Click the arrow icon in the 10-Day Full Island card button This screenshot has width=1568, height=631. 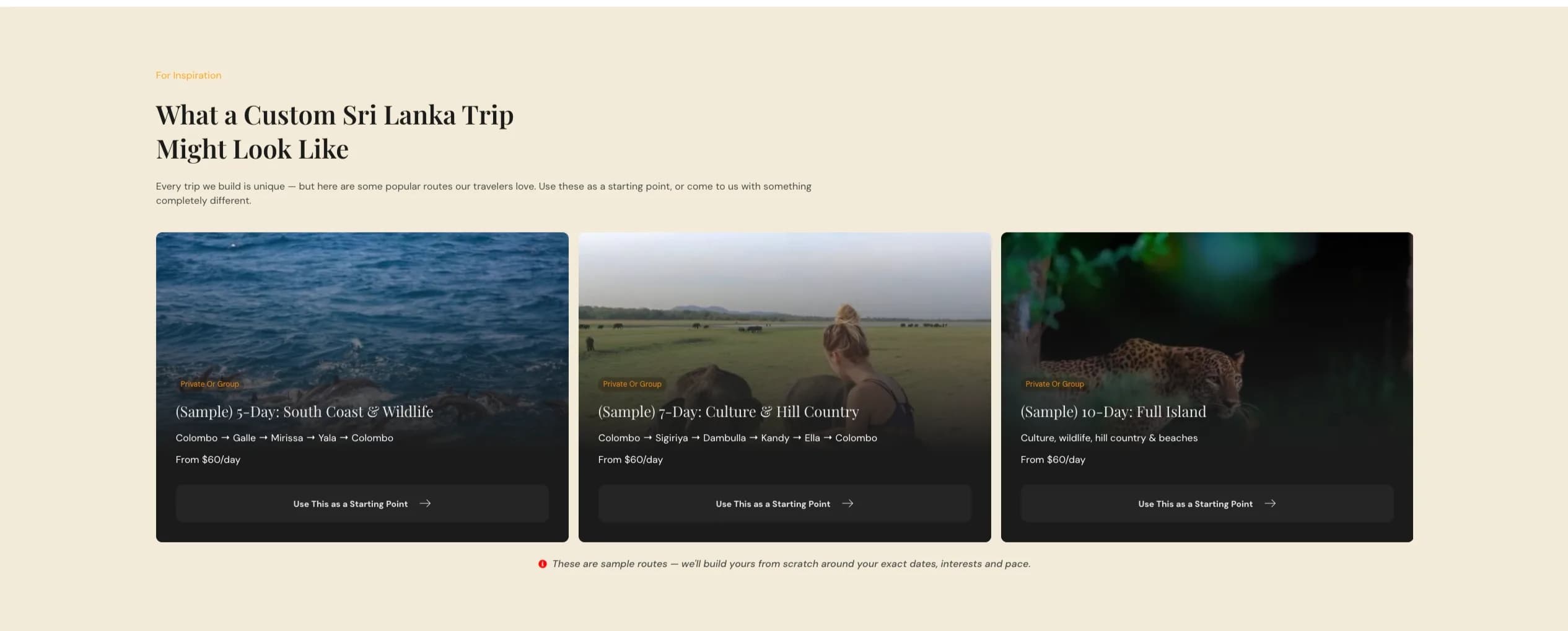click(x=1270, y=503)
